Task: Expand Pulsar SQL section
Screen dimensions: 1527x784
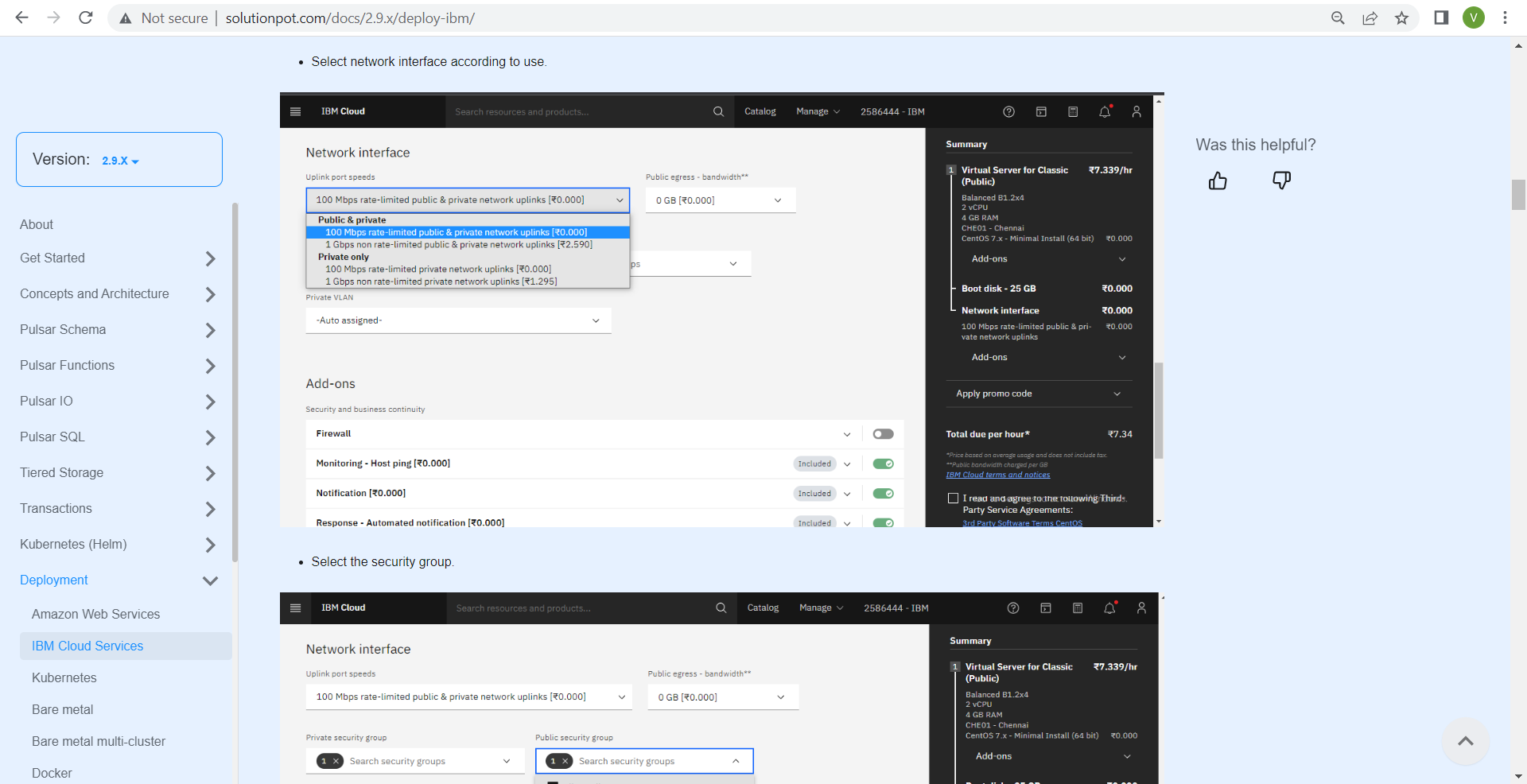Action: [210, 437]
